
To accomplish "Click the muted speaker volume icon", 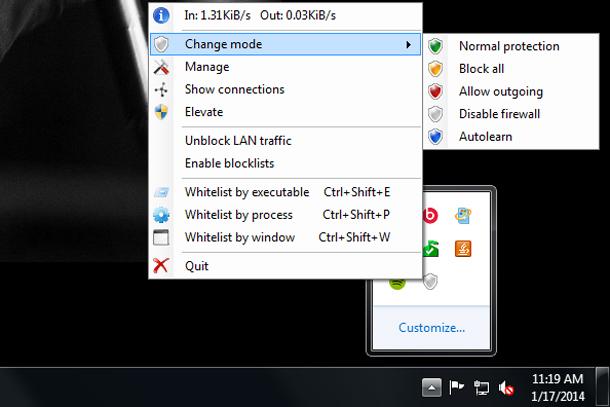I will tap(506, 388).
